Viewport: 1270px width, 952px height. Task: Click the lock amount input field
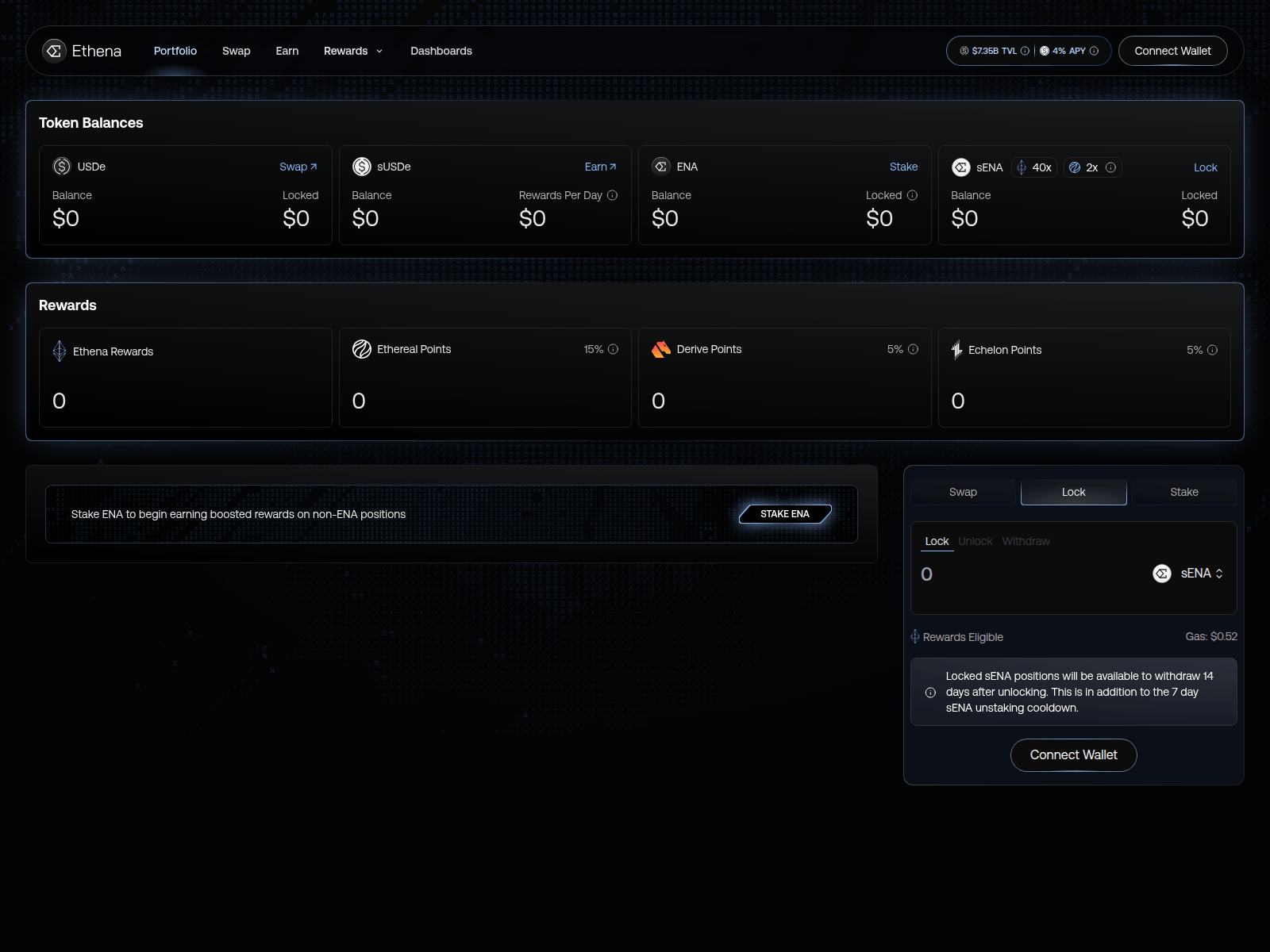(1032, 574)
